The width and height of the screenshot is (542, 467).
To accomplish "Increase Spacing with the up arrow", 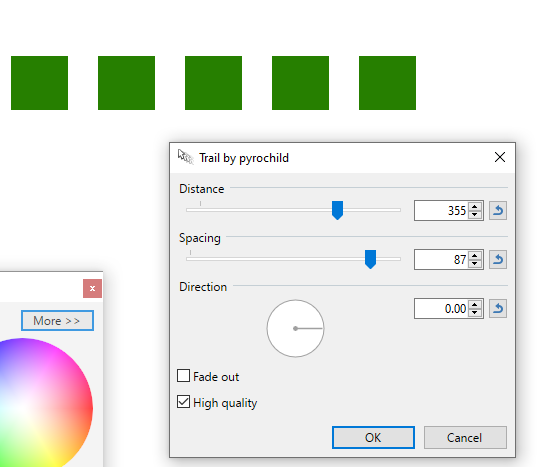I will [475, 256].
